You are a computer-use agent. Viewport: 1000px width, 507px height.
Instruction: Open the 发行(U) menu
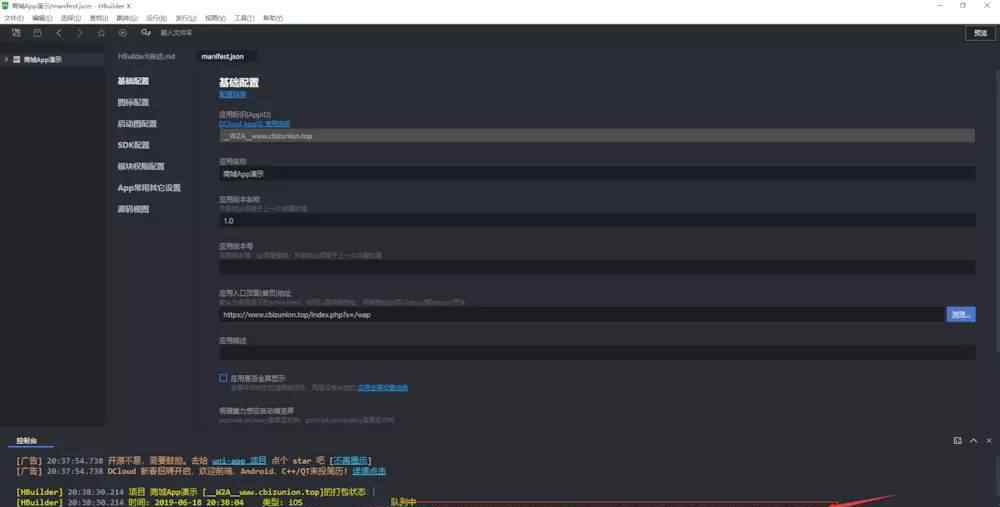click(x=186, y=18)
